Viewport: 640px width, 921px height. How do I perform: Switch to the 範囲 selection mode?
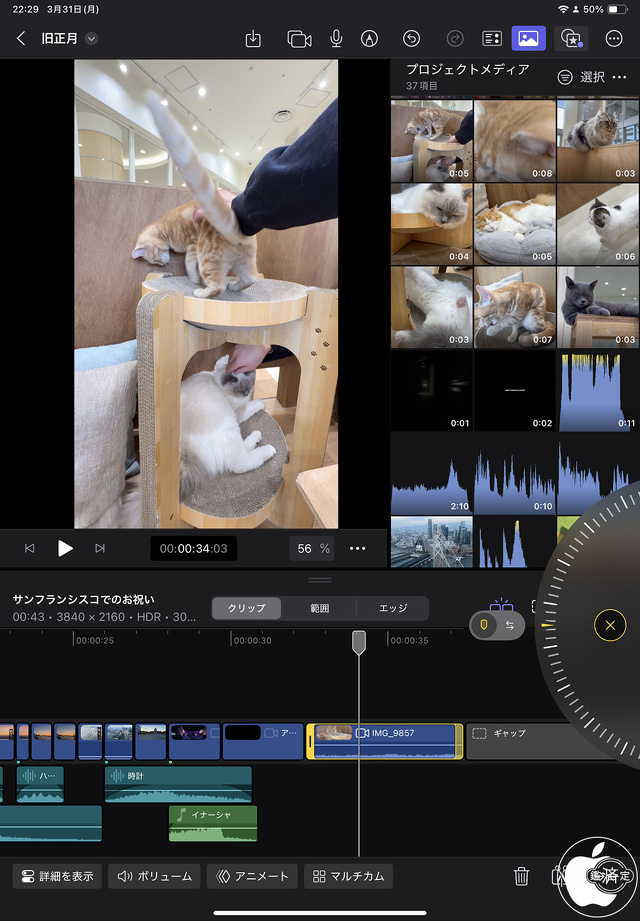[x=319, y=608]
